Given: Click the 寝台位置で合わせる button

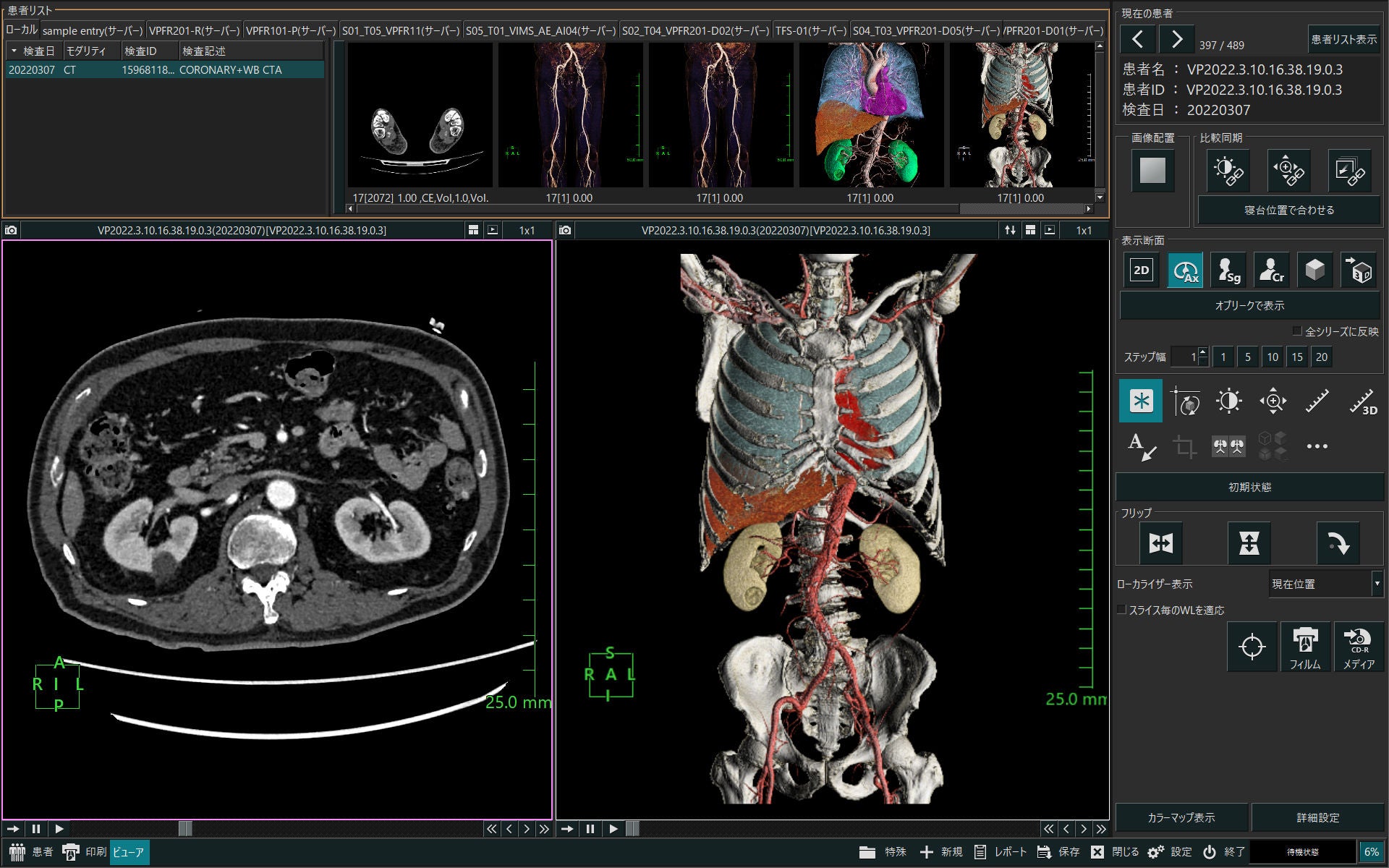Looking at the screenshot, I should (1289, 210).
